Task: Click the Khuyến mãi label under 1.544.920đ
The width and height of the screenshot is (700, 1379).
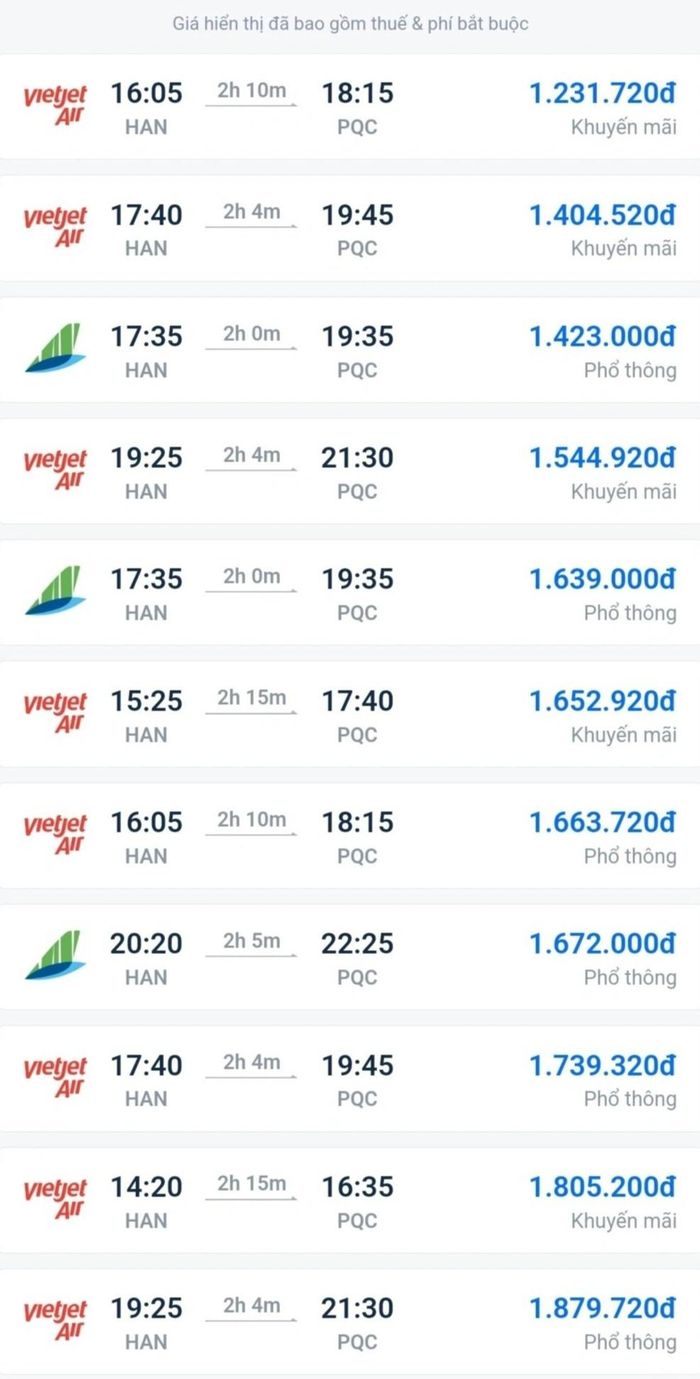Action: pyautogui.click(x=623, y=491)
